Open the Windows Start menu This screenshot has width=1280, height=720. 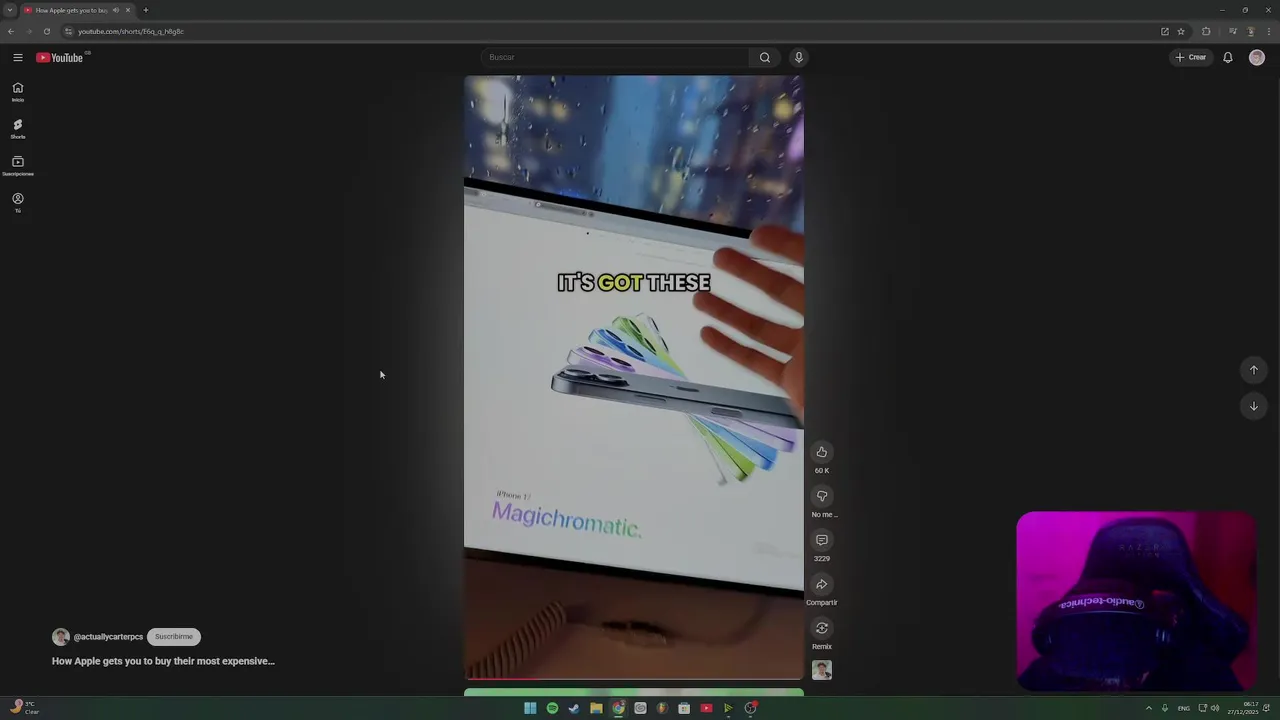(530, 708)
